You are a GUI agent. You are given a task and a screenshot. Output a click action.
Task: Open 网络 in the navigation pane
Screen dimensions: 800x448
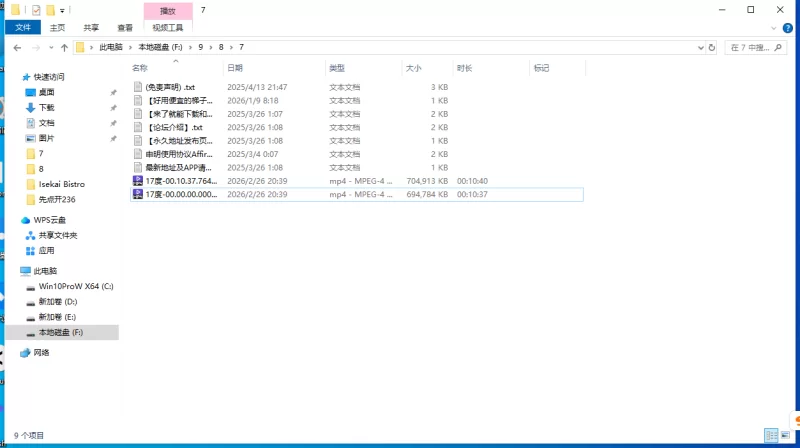(x=41, y=353)
